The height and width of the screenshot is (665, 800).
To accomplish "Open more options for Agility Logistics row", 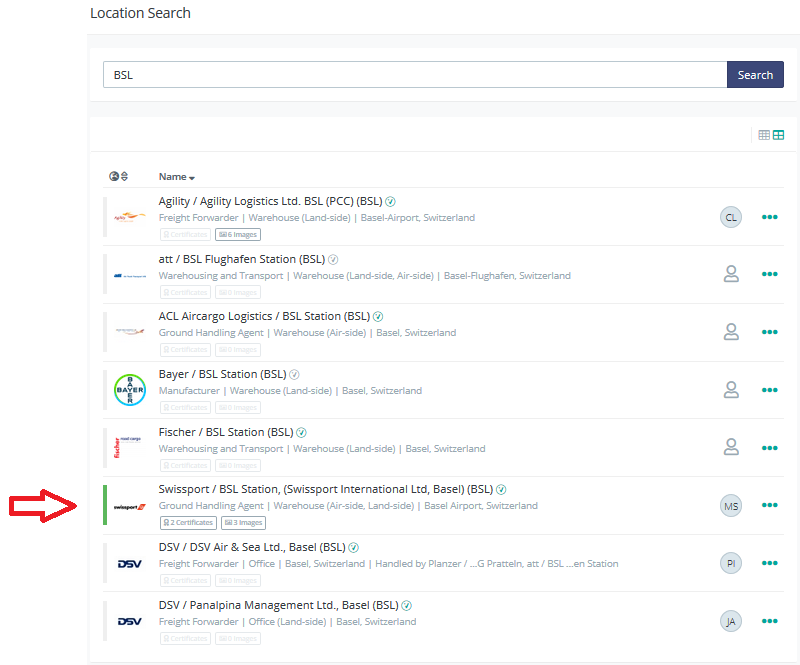I will [x=769, y=217].
